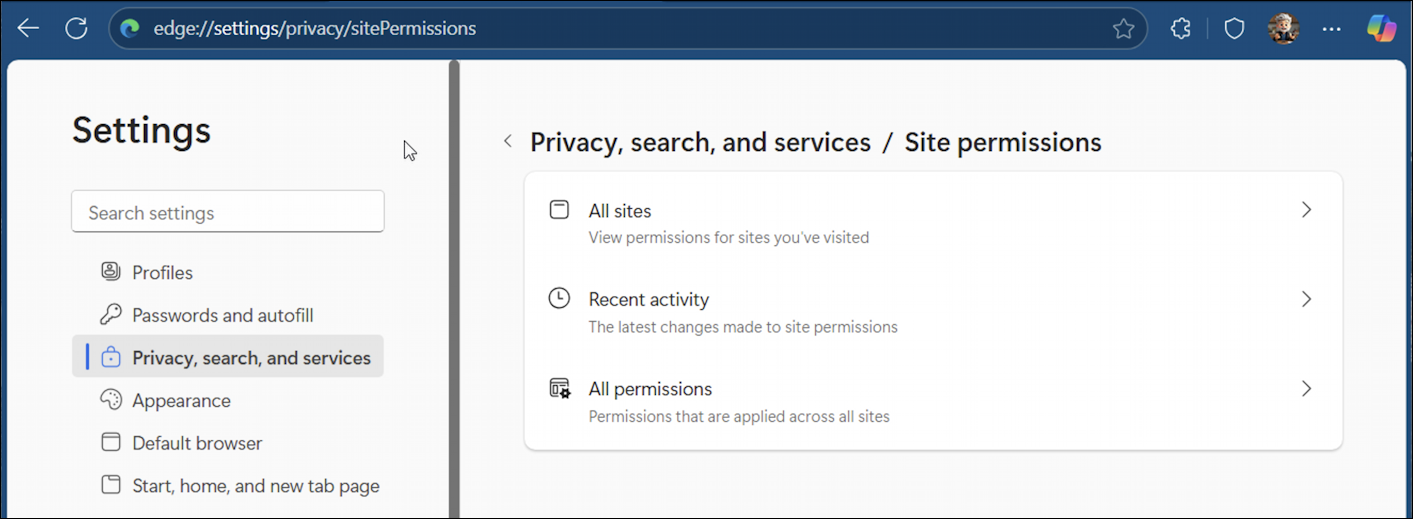Open Default browser settings section
Viewport: 1413px width, 519px height.
click(x=228, y=443)
